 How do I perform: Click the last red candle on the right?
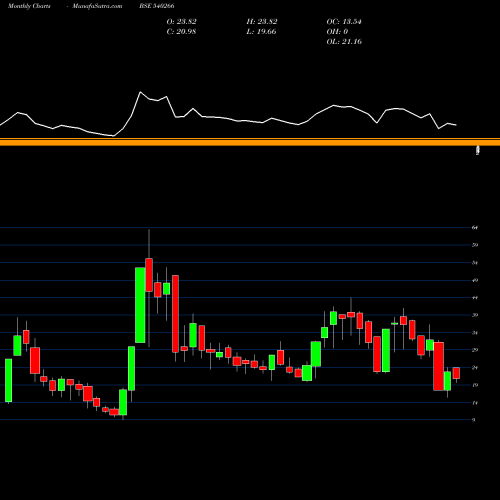pyautogui.click(x=456, y=373)
